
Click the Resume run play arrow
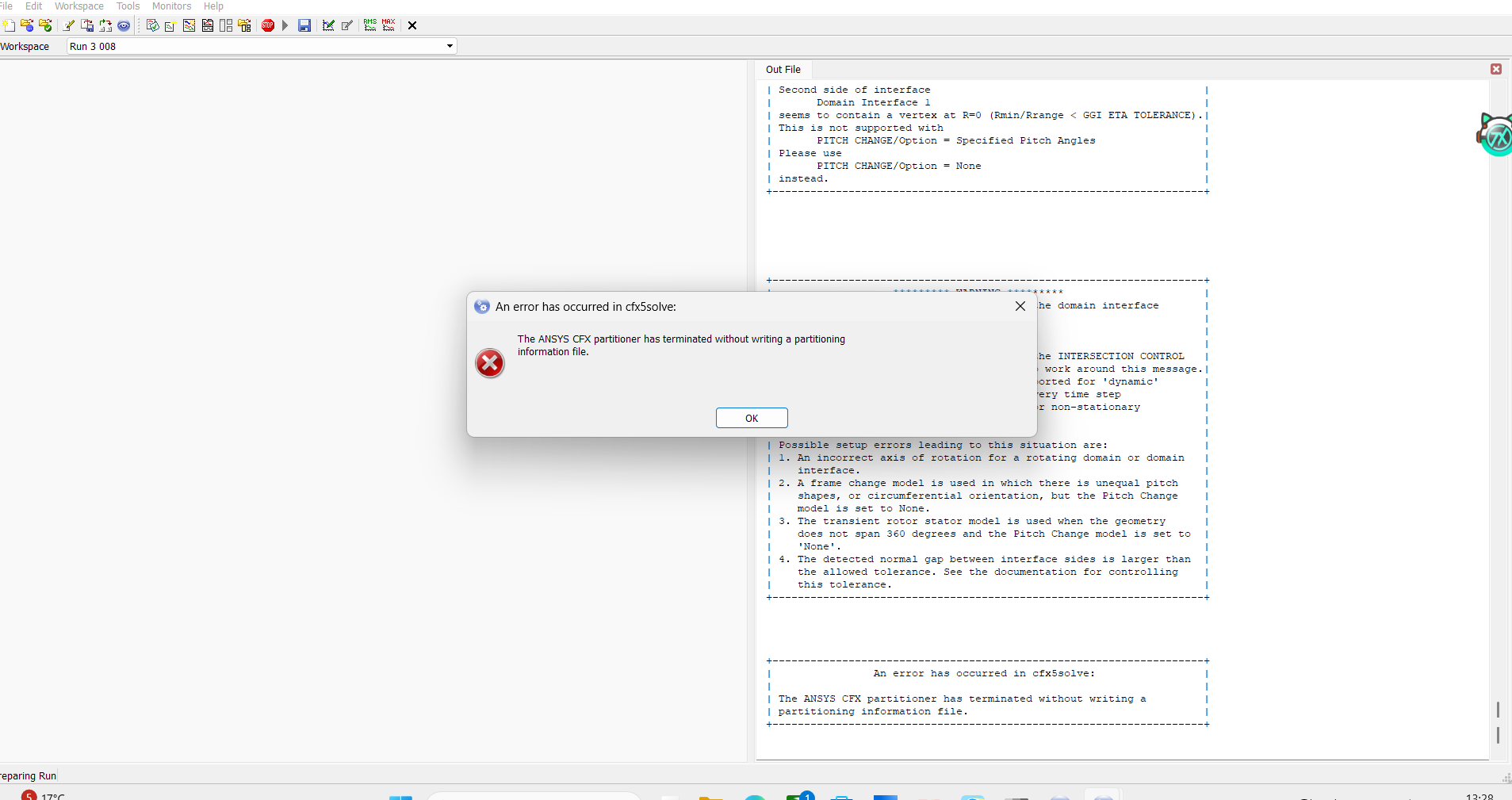285,25
